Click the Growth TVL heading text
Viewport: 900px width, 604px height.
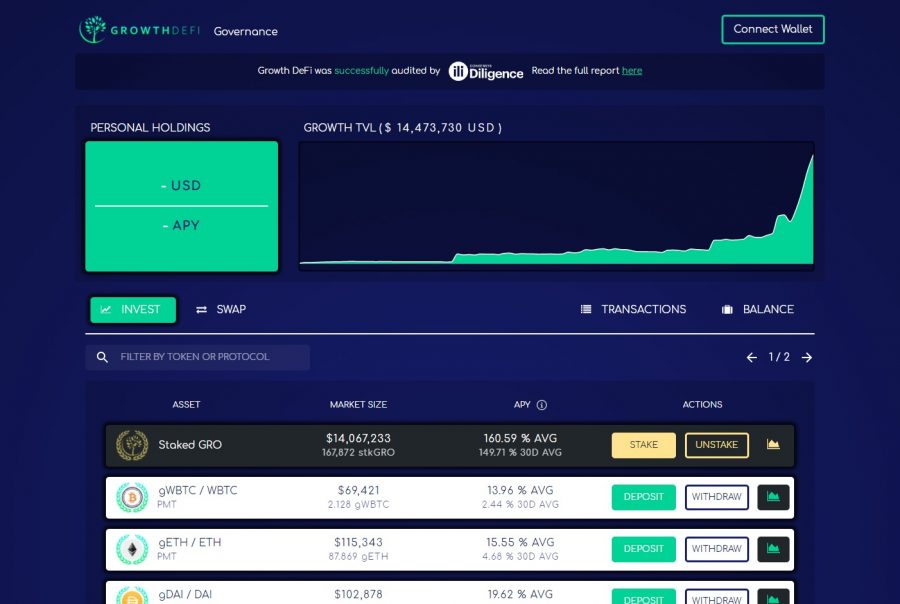click(x=403, y=127)
